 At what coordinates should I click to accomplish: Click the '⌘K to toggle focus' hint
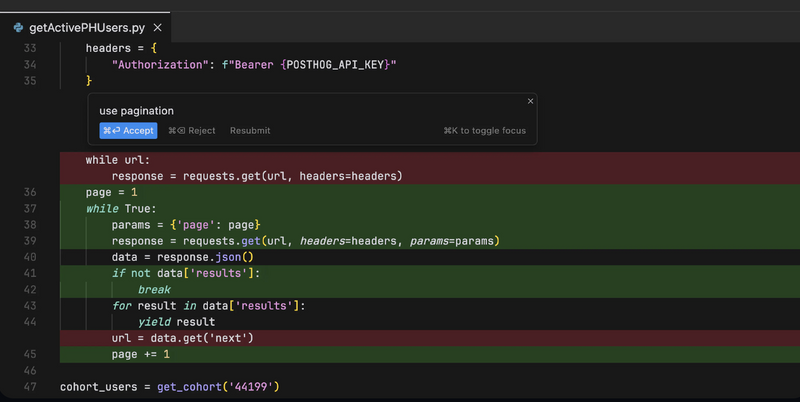[485, 131]
